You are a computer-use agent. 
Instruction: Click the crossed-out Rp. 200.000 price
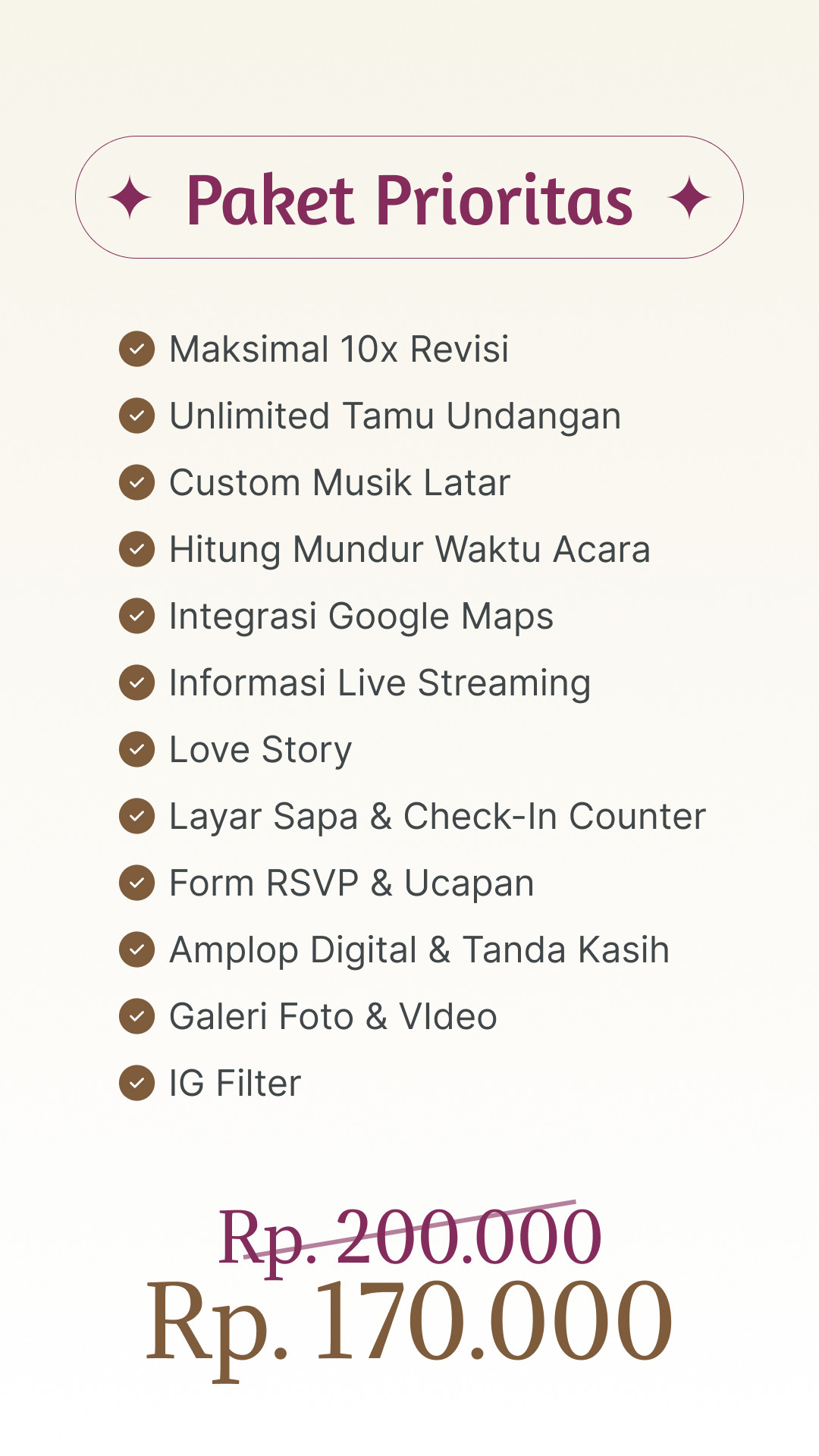(409, 1238)
